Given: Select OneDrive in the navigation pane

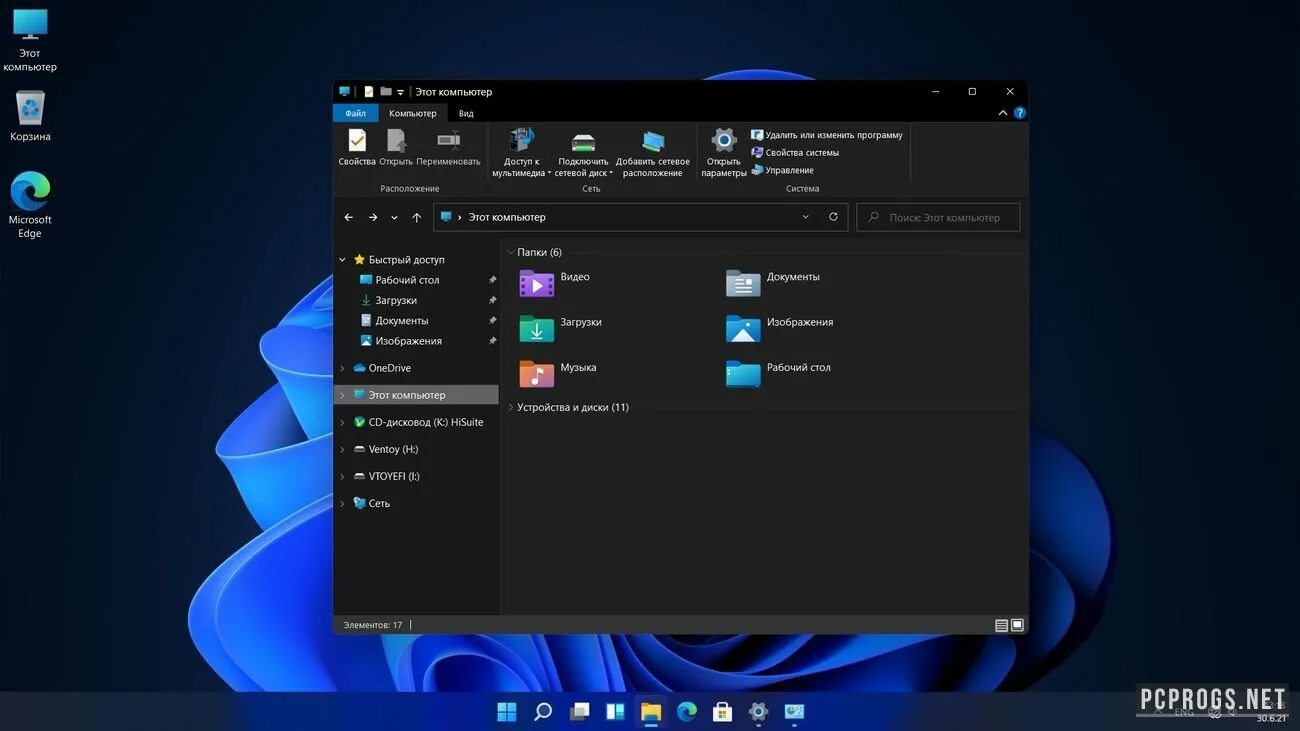Looking at the screenshot, I should tap(389, 368).
